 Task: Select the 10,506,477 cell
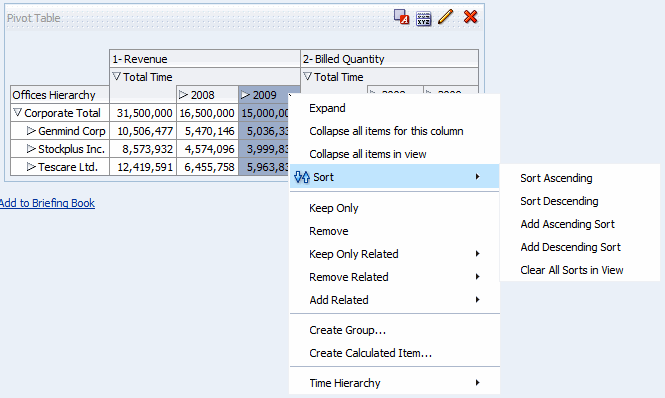pos(143,131)
